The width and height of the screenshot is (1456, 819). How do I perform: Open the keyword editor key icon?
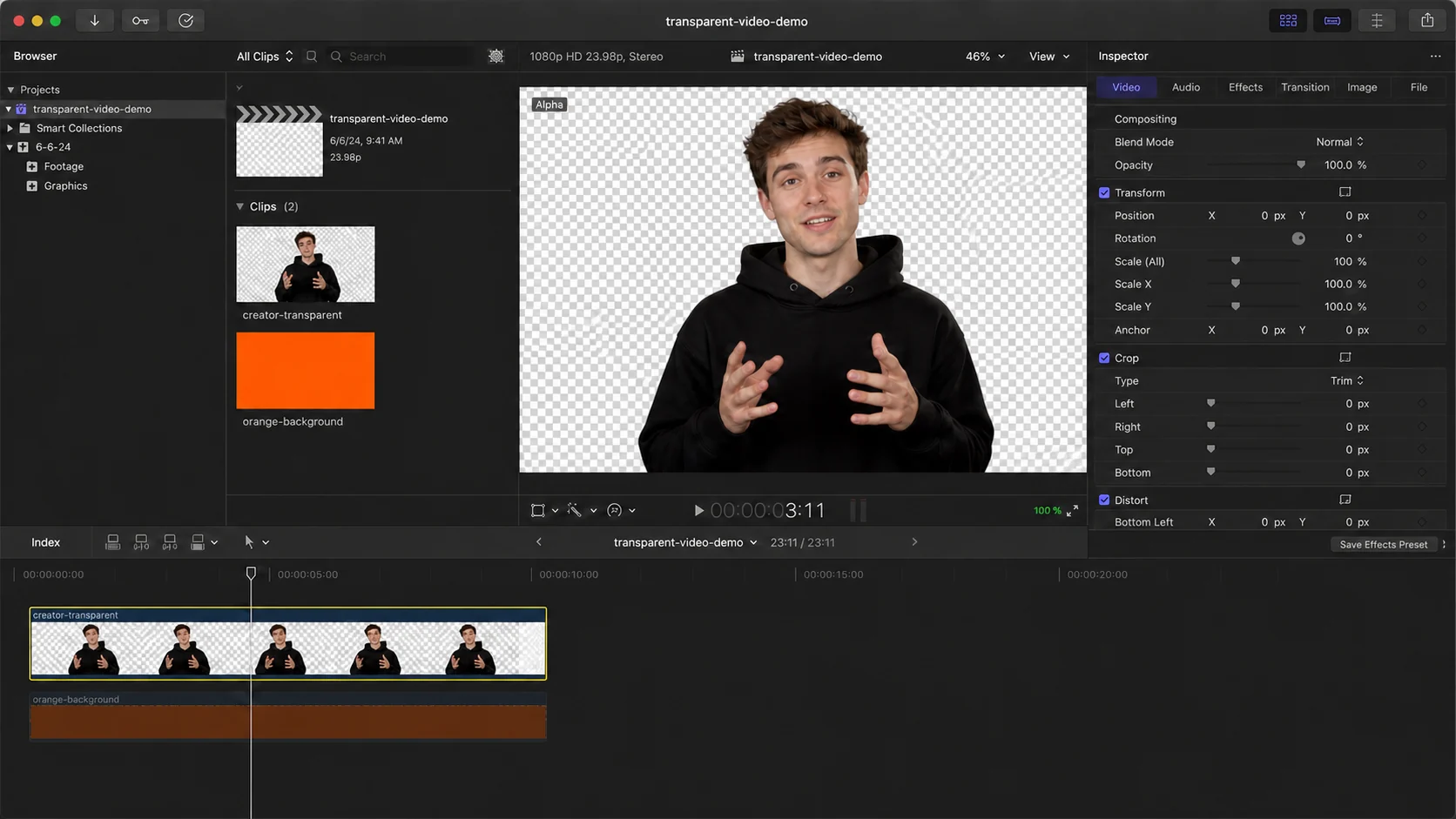coord(140,20)
